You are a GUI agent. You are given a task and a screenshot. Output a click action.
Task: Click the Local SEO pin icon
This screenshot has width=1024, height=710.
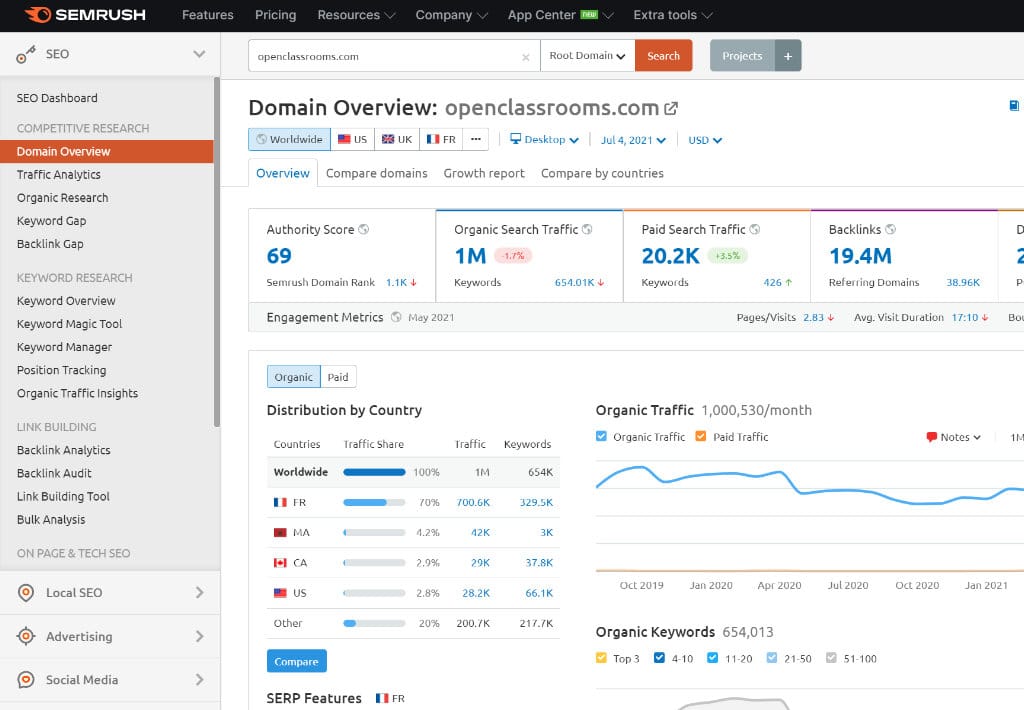[x=25, y=592]
